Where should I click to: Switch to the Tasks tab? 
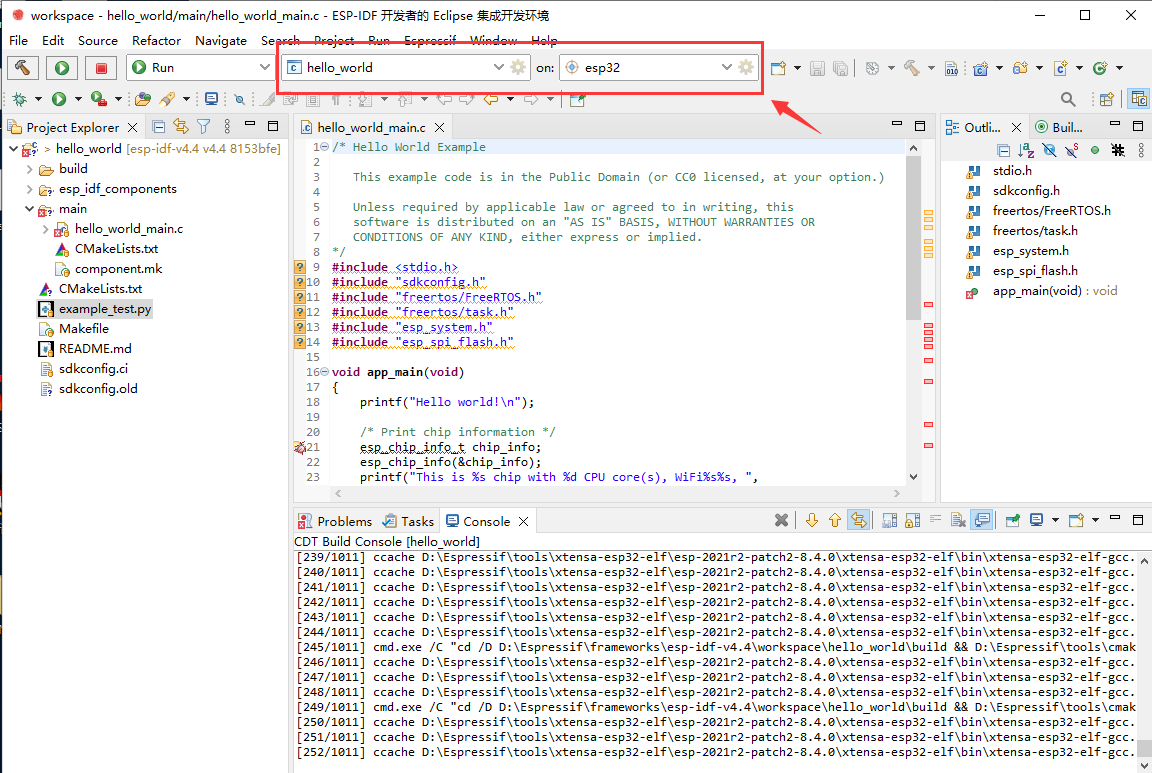click(408, 521)
